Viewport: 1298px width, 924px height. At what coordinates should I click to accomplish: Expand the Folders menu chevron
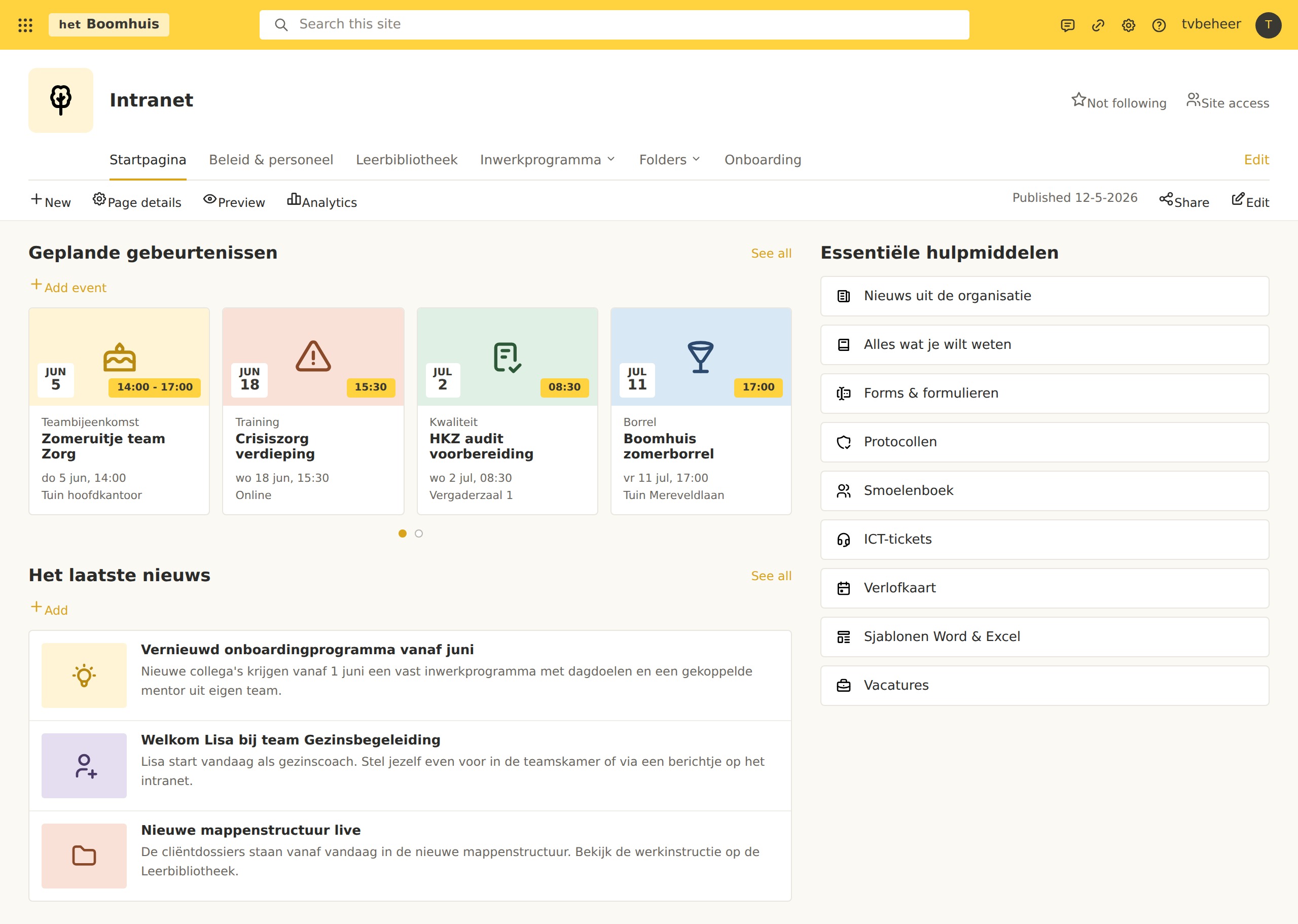click(x=696, y=159)
